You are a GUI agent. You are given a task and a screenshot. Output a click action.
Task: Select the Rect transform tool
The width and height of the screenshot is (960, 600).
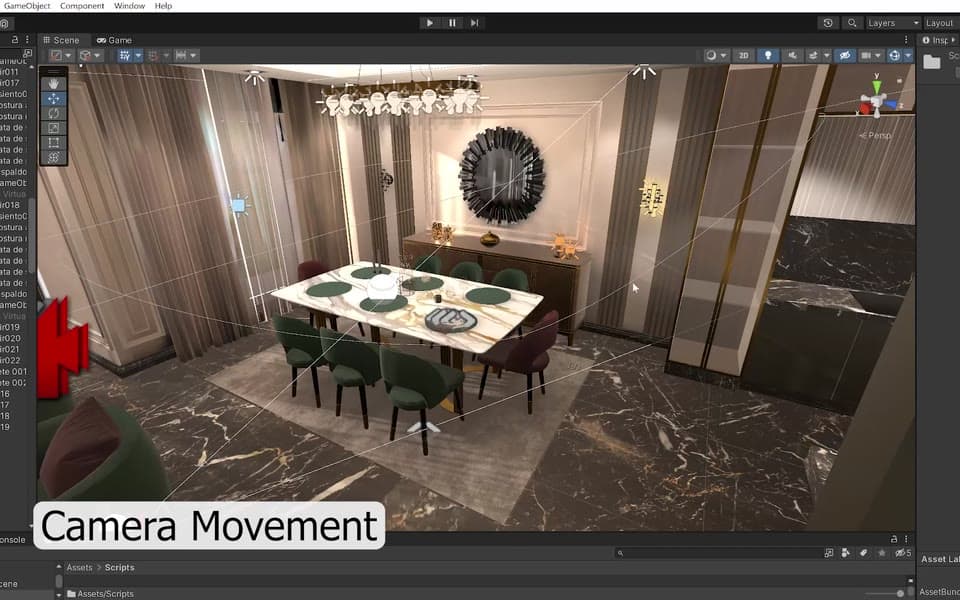(54, 143)
